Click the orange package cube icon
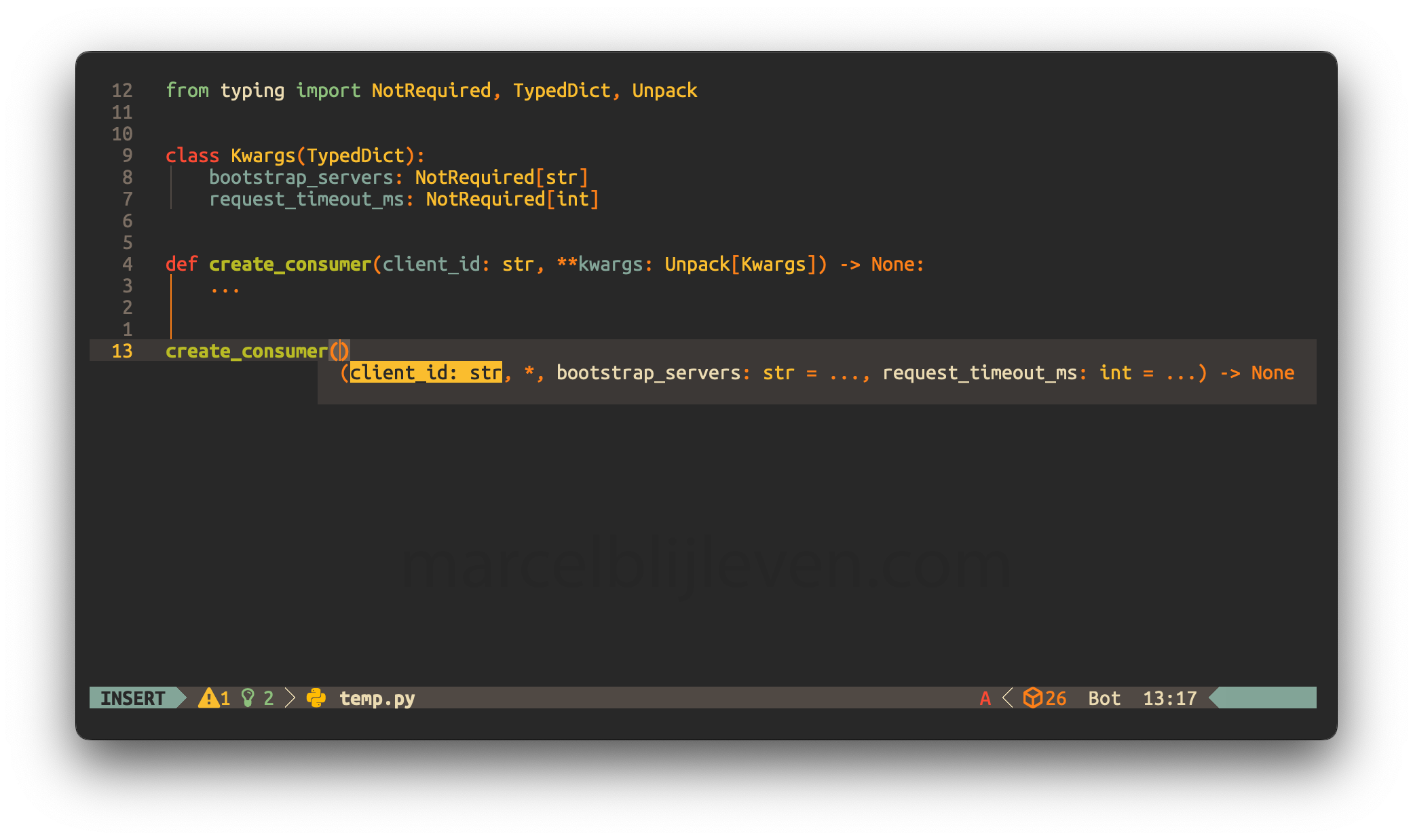 pos(1034,698)
